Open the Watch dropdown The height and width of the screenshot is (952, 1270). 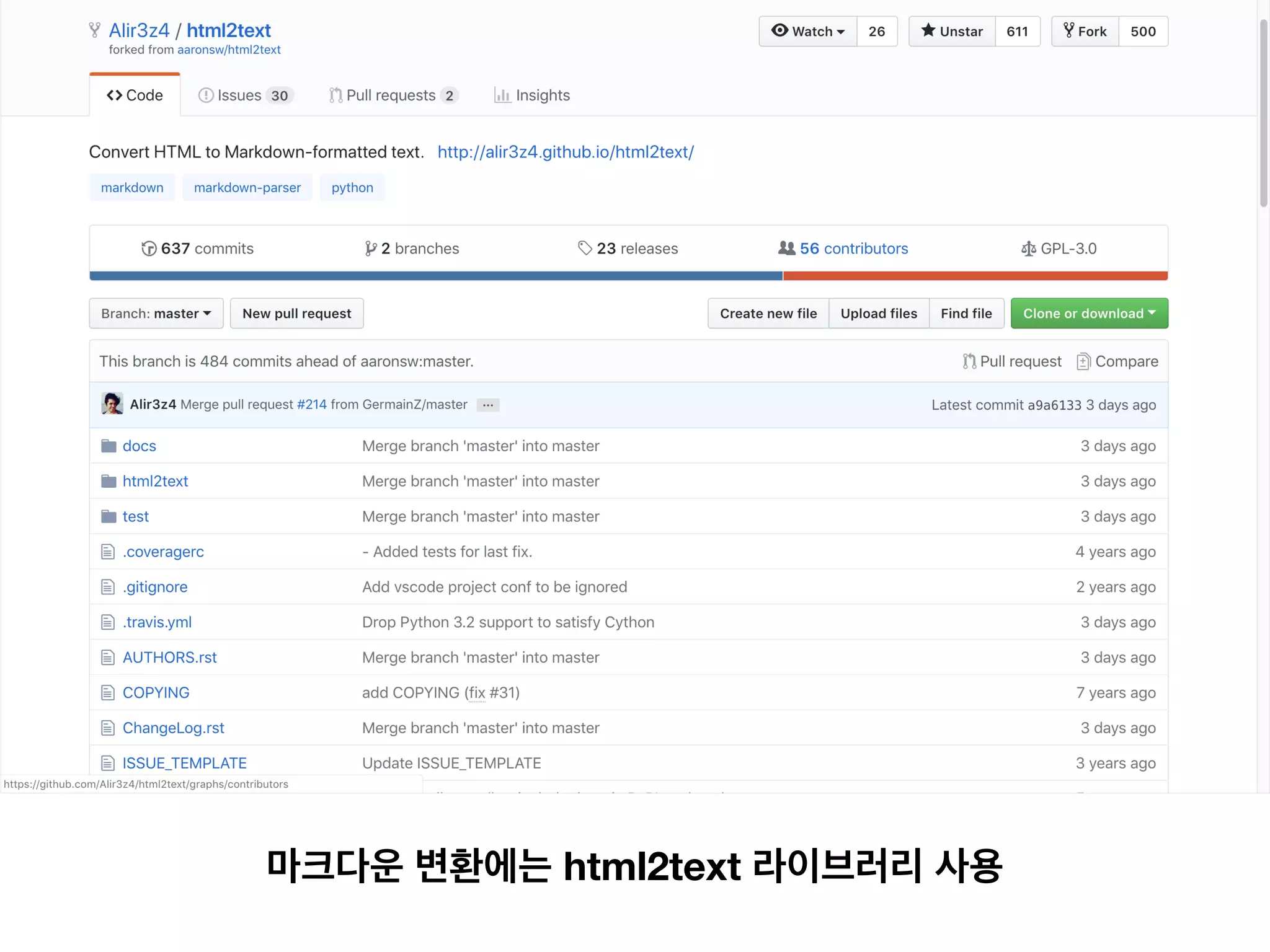coord(808,31)
